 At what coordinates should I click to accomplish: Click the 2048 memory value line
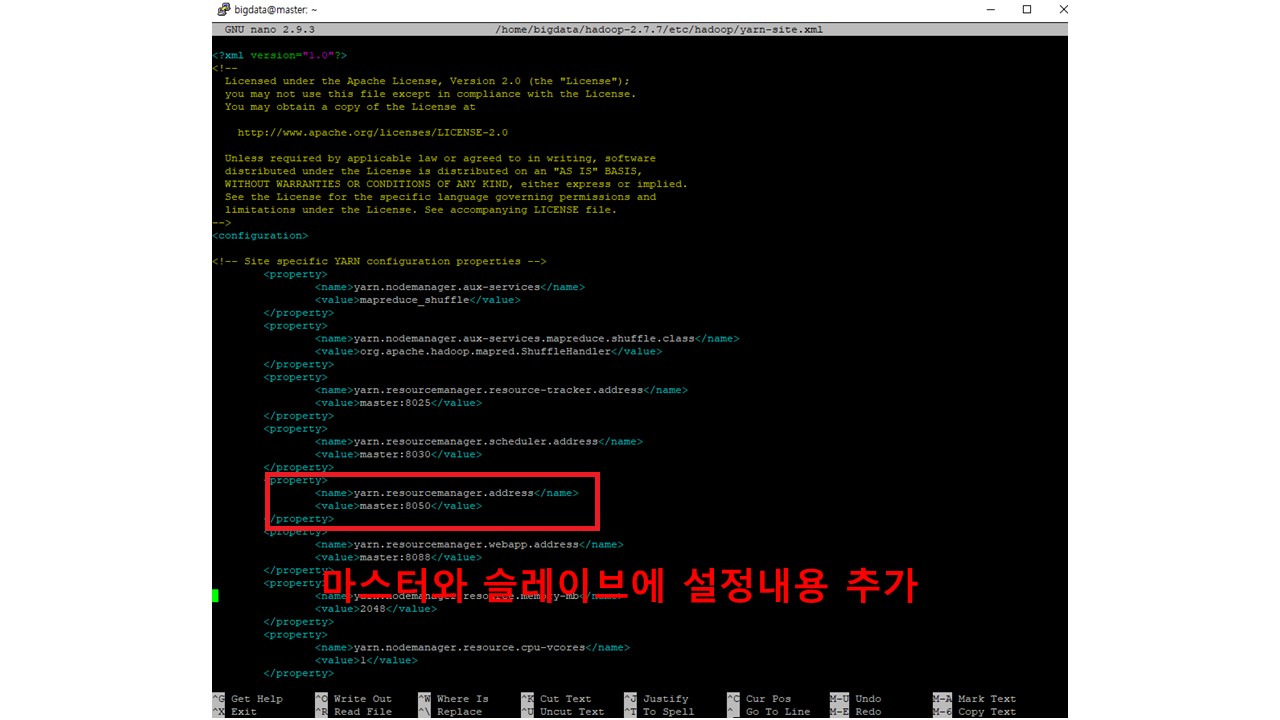click(x=375, y=608)
